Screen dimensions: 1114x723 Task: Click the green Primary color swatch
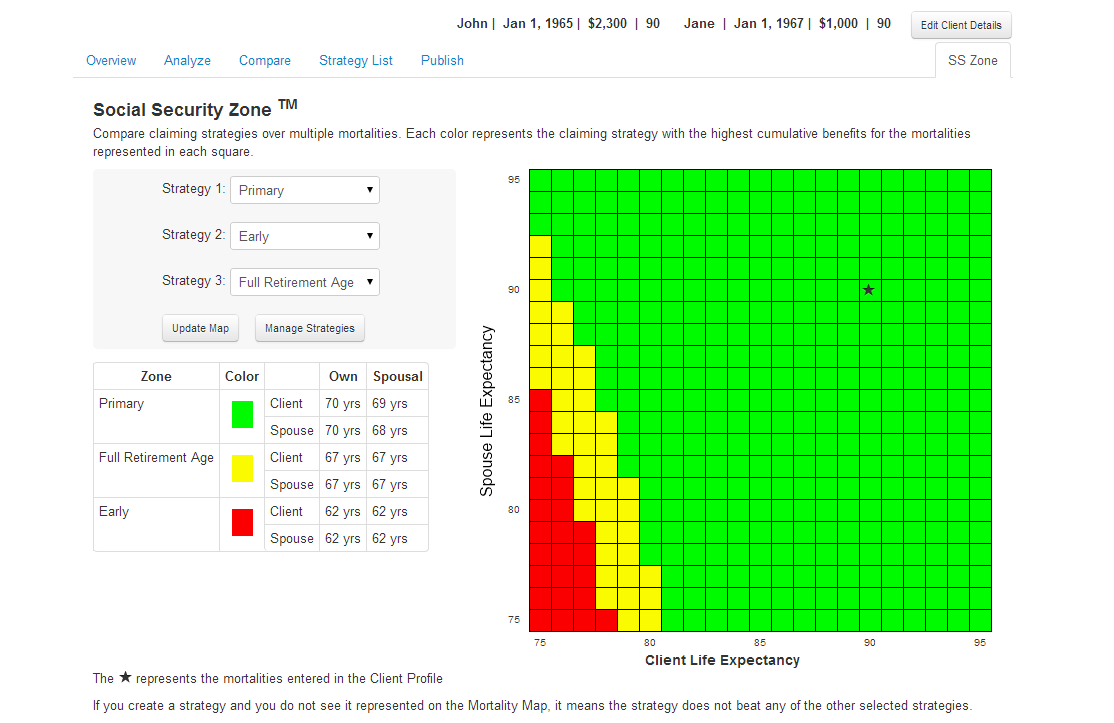[242, 415]
